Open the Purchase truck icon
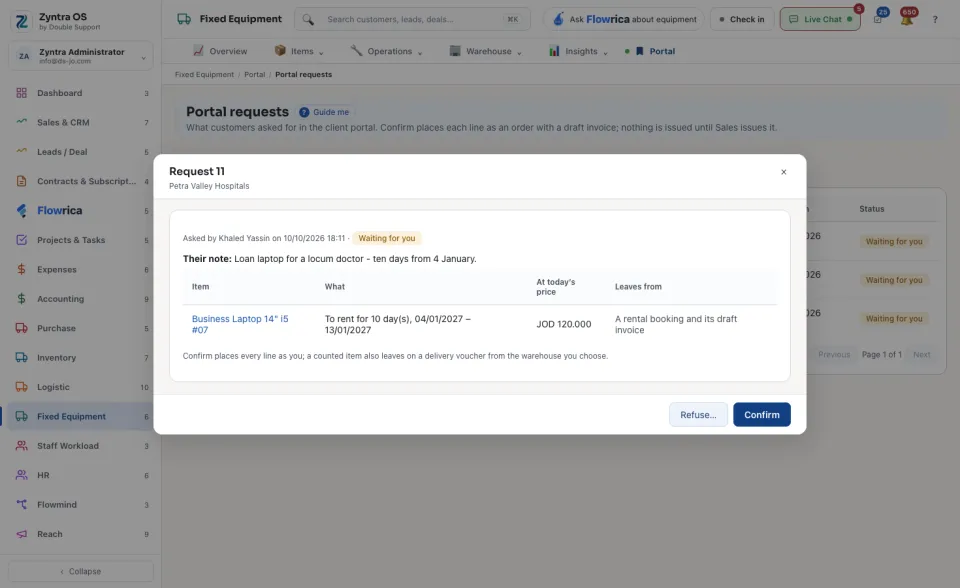The width and height of the screenshot is (960, 588). (21, 328)
